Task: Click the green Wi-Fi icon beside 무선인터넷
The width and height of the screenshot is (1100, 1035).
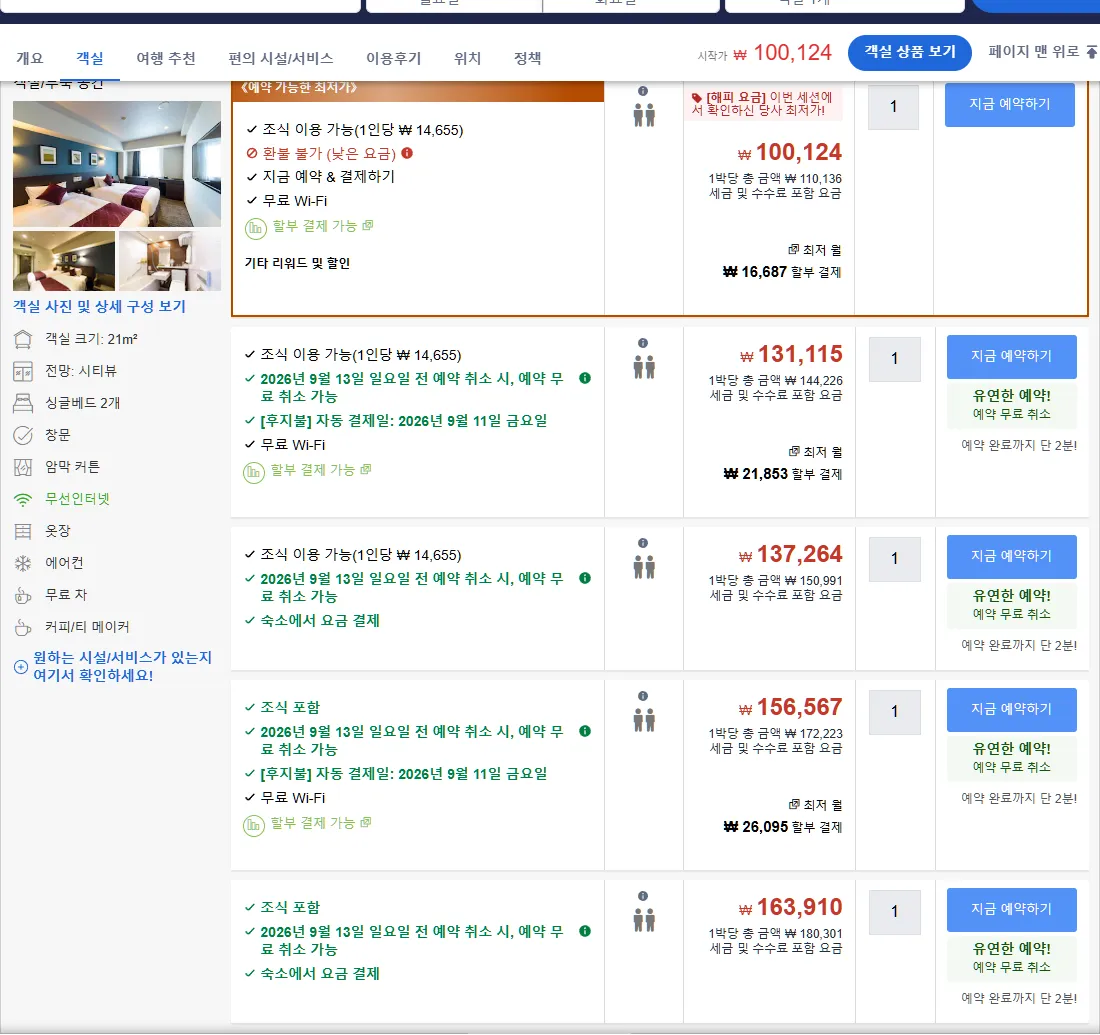Action: [23, 500]
